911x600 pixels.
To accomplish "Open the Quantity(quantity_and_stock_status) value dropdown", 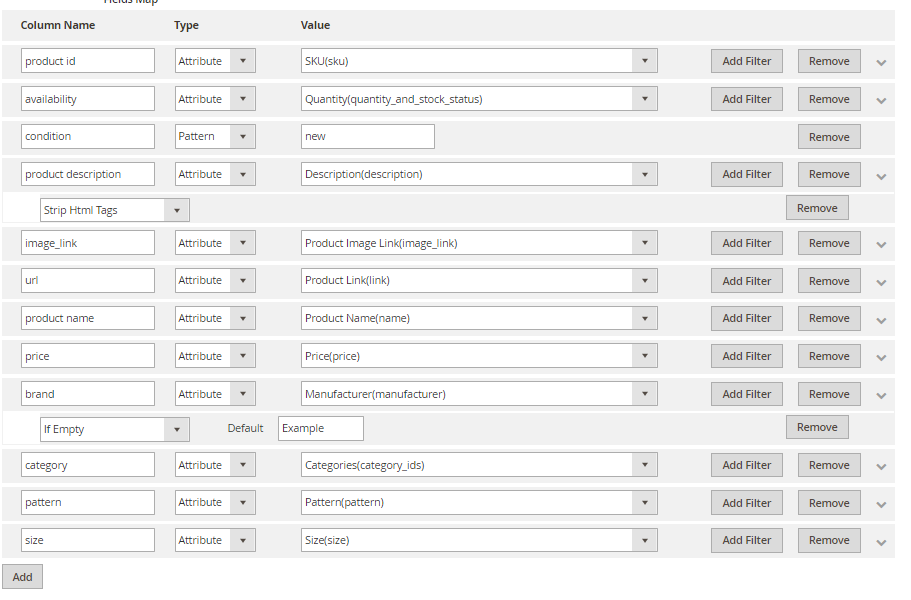I will click(x=479, y=99).
